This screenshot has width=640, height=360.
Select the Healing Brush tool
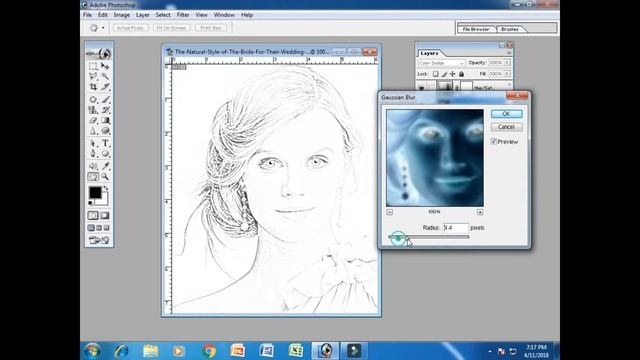(x=93, y=99)
